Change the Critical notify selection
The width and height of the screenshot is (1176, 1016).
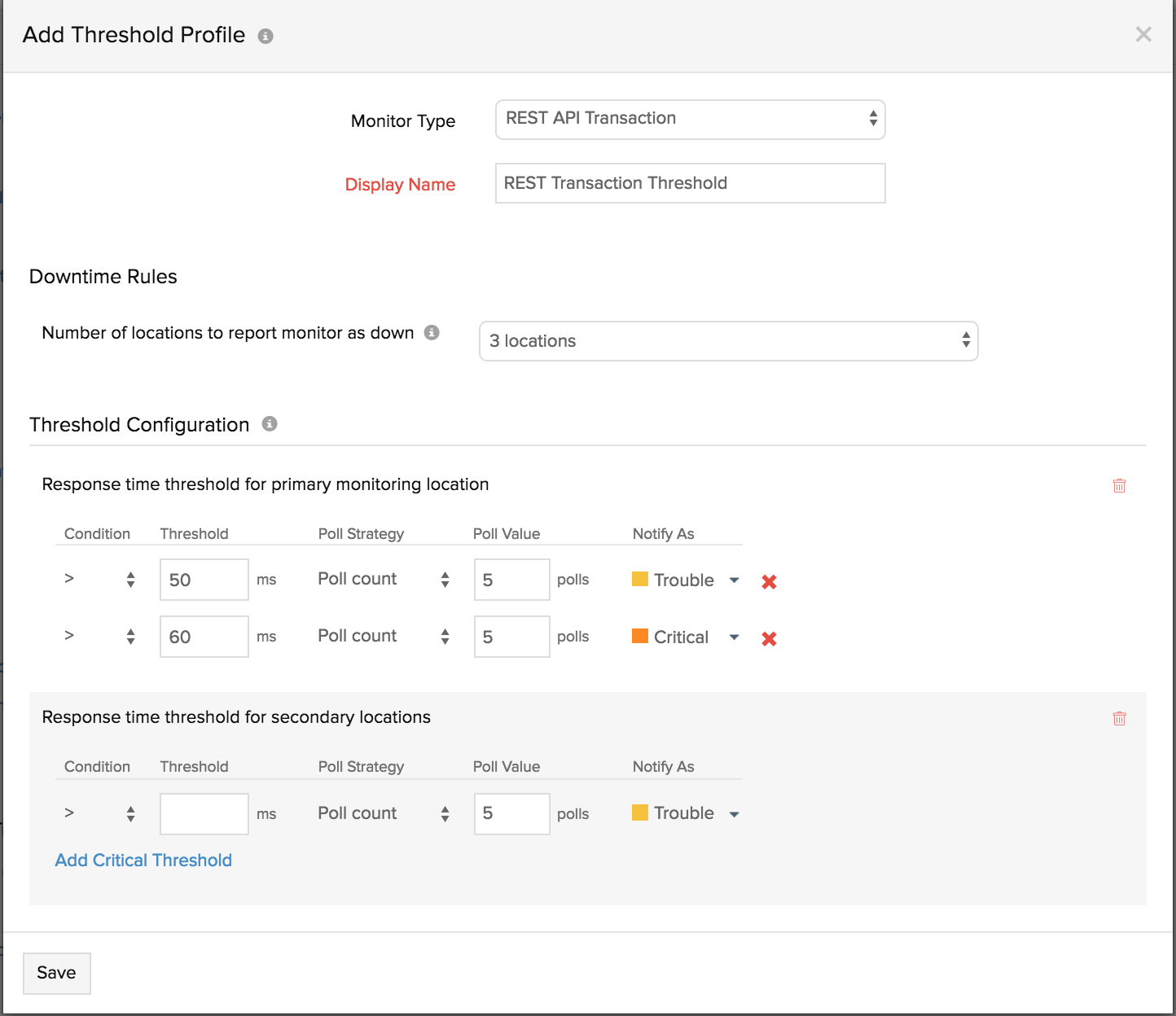point(734,637)
